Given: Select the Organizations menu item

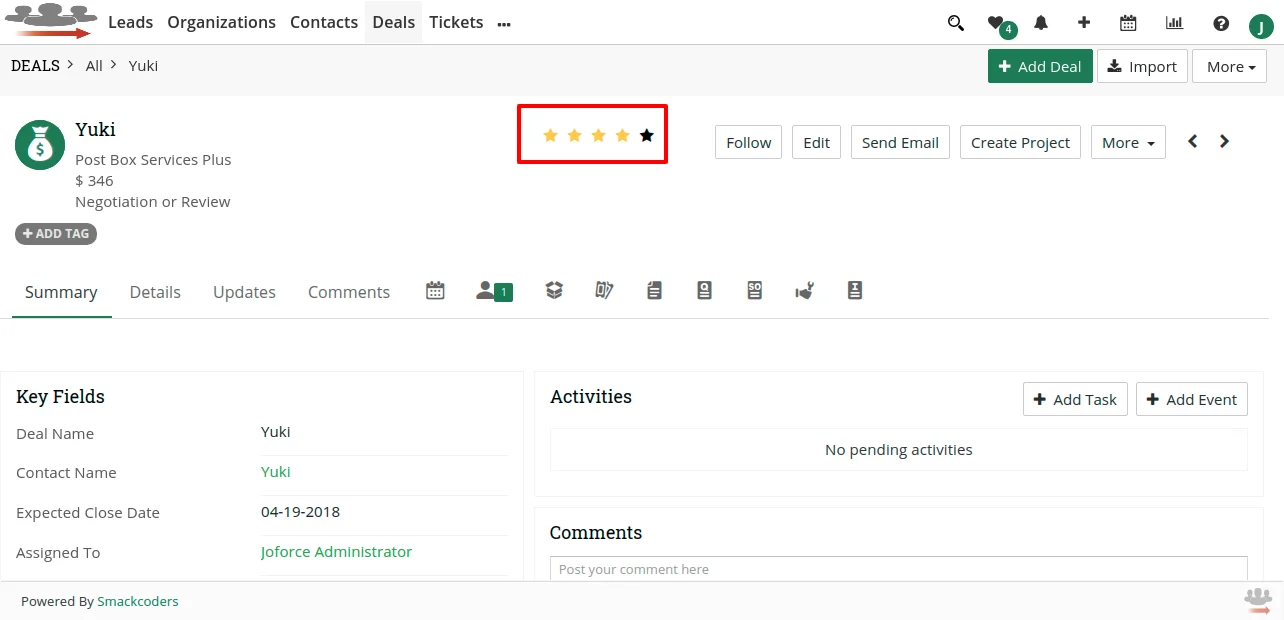Looking at the screenshot, I should click(221, 22).
